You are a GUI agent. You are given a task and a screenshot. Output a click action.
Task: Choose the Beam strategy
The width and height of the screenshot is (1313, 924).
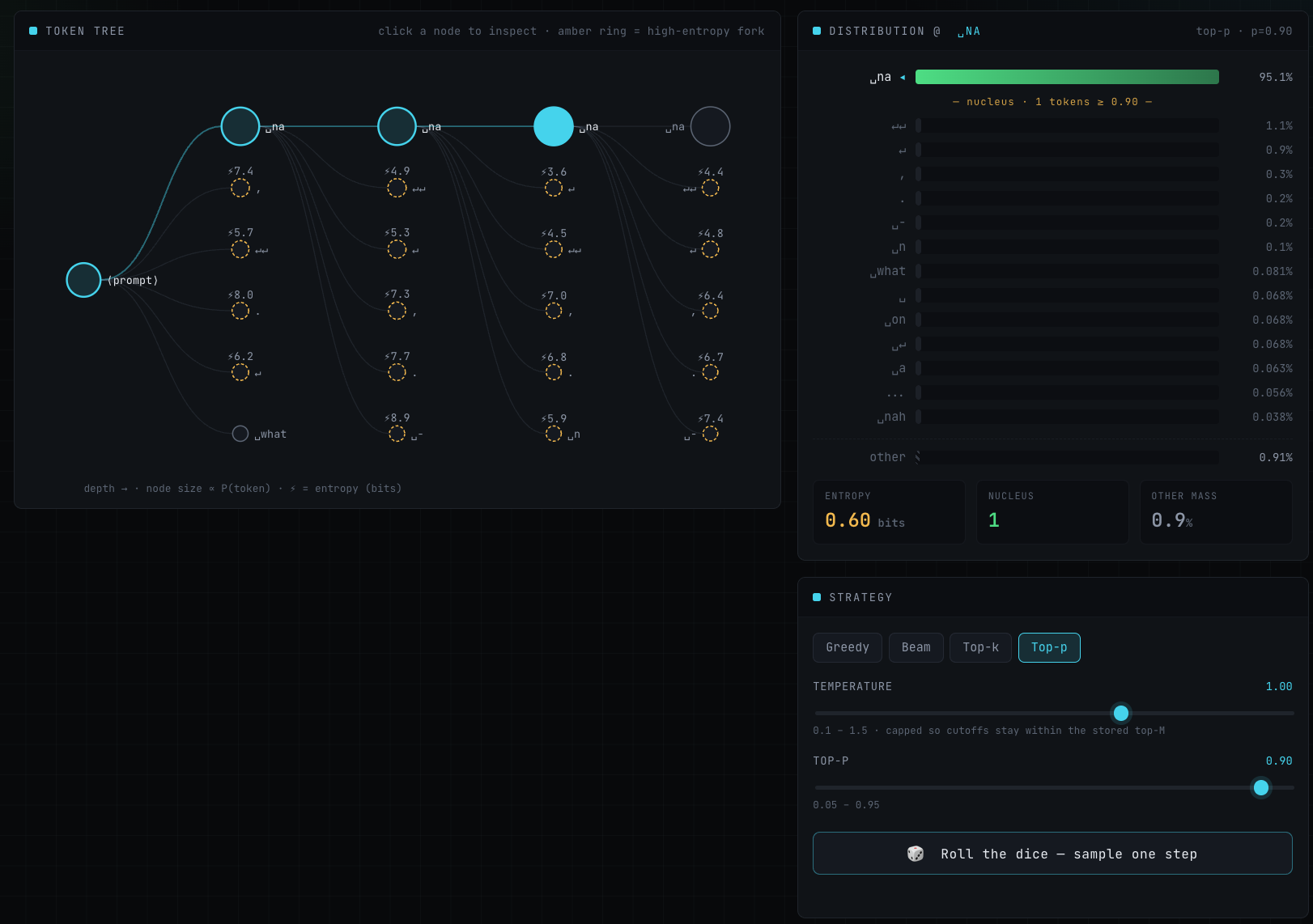point(916,647)
